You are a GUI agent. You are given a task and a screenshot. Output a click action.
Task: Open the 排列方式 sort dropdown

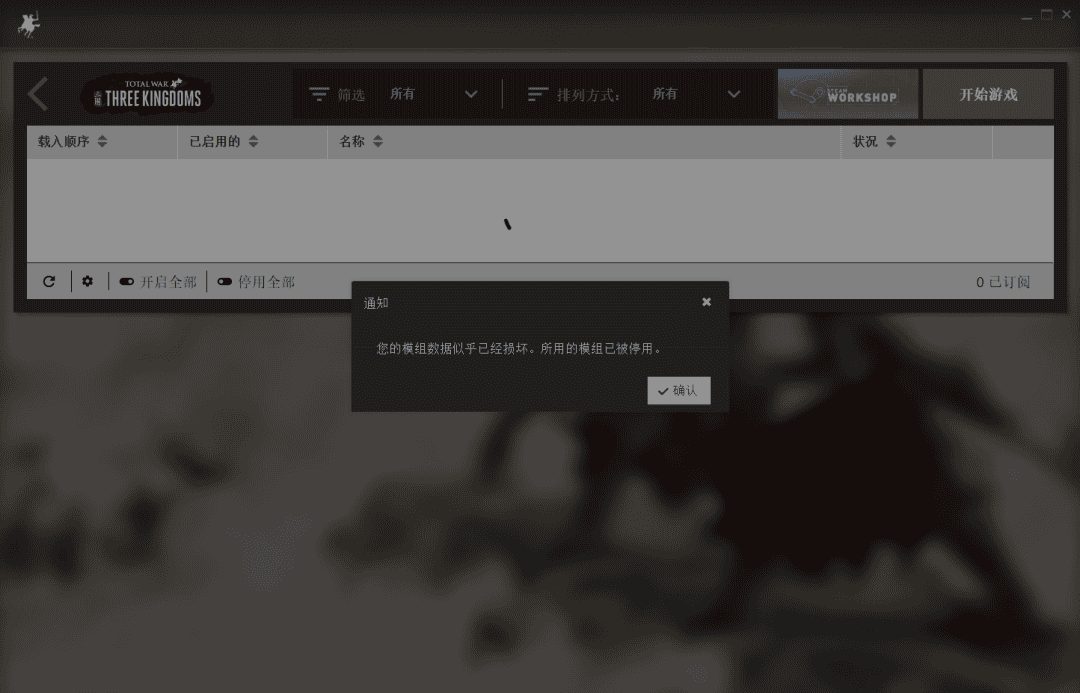(700, 93)
